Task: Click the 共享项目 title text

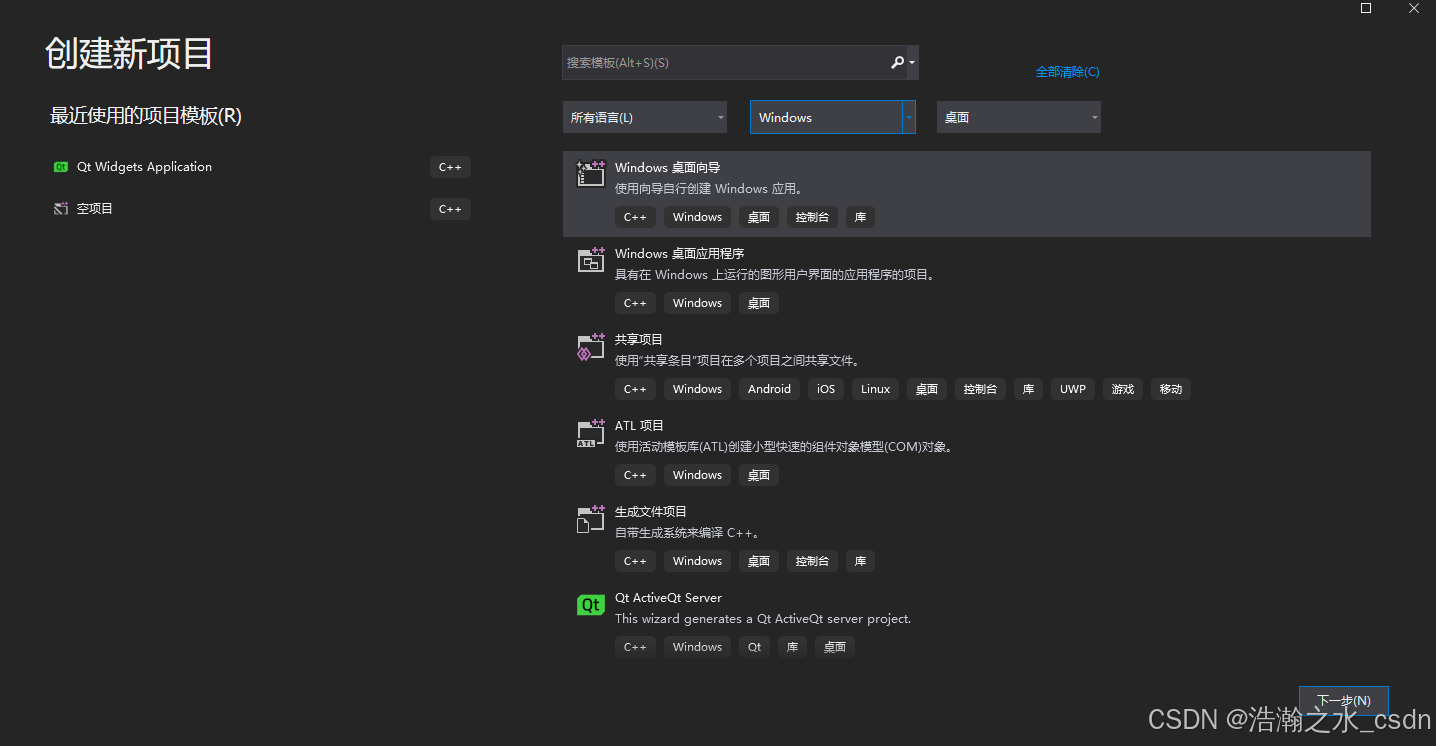Action: [x=639, y=340]
